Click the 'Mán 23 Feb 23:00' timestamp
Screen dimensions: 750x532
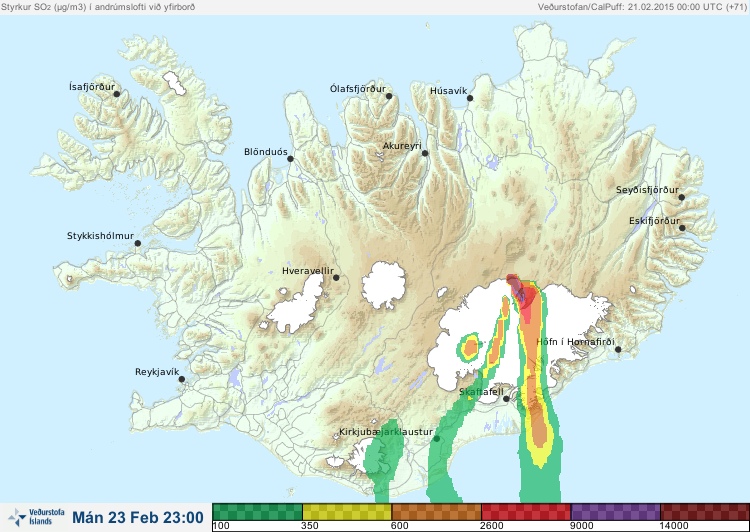tap(138, 518)
